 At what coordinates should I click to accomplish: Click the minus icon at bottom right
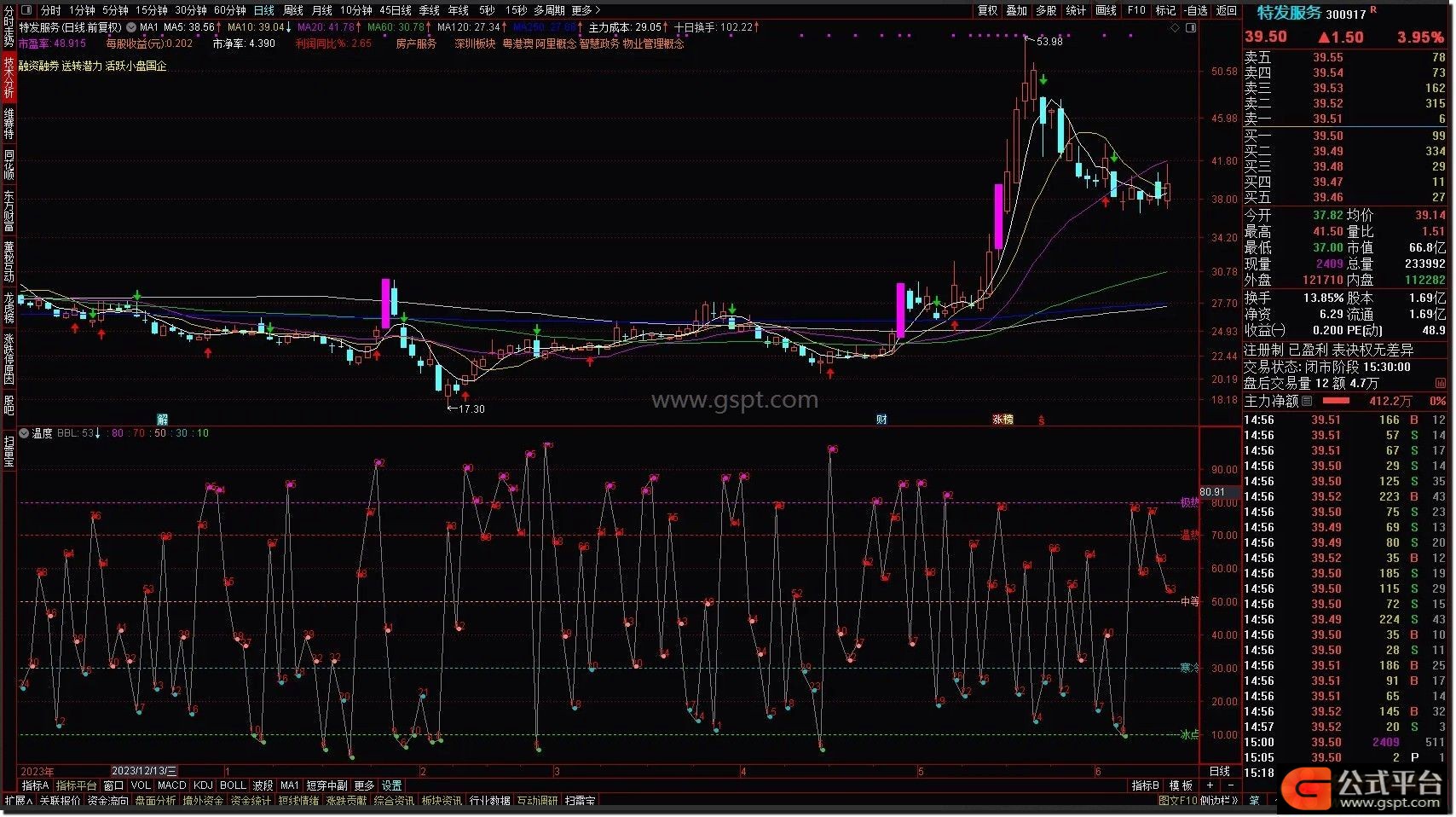pyautogui.click(x=1230, y=785)
